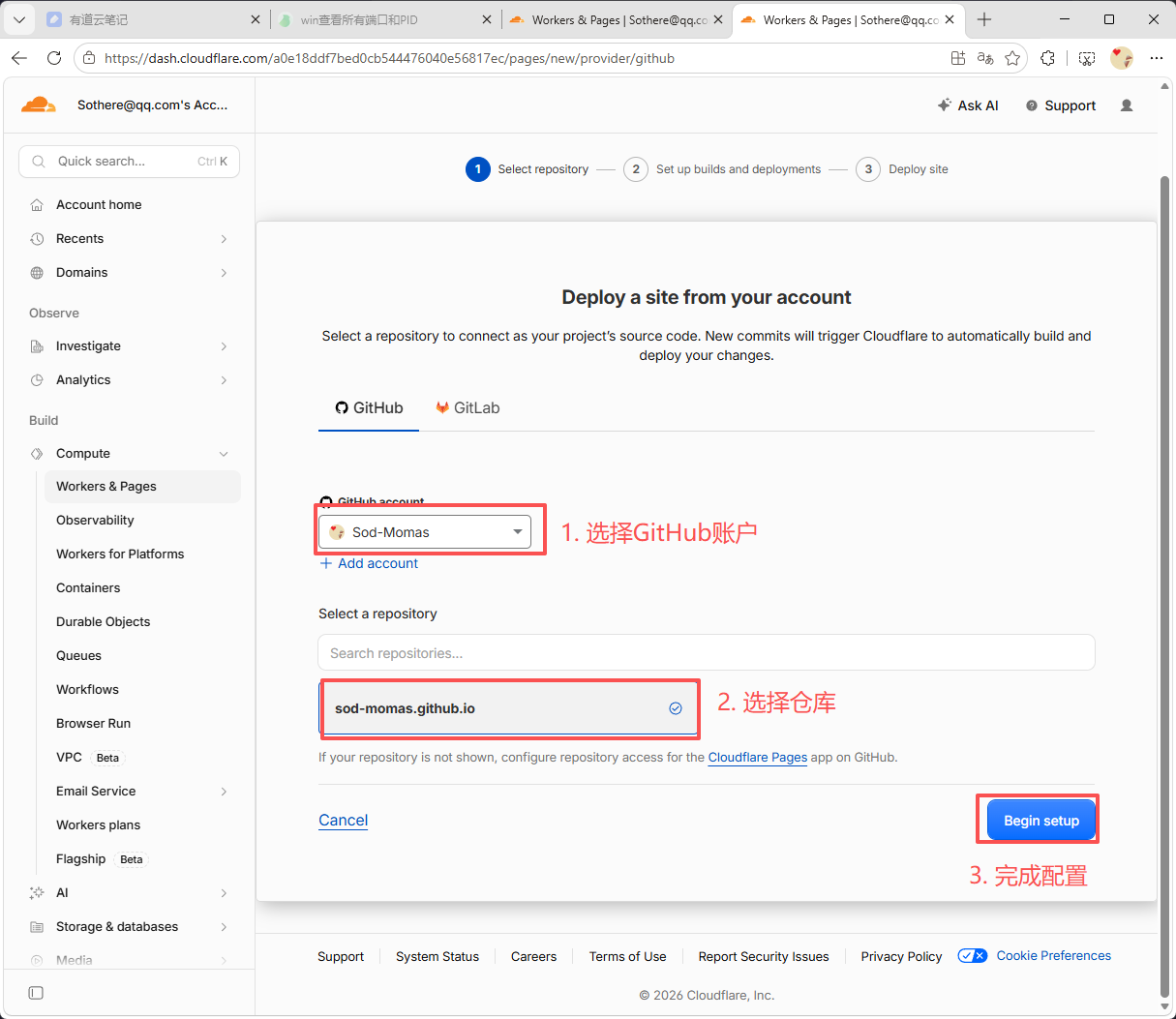Select the sod-momas.github.io repository check

[x=676, y=708]
